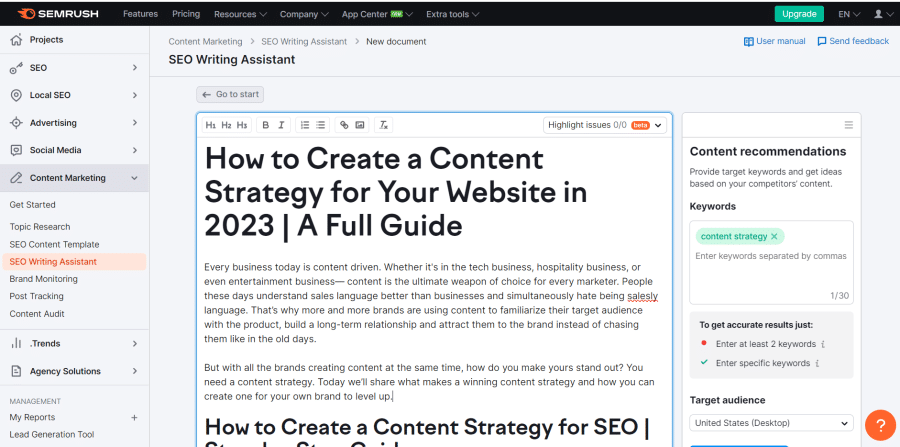Click the Local SEO pin icon
The image size is (900, 447).
click(x=17, y=95)
